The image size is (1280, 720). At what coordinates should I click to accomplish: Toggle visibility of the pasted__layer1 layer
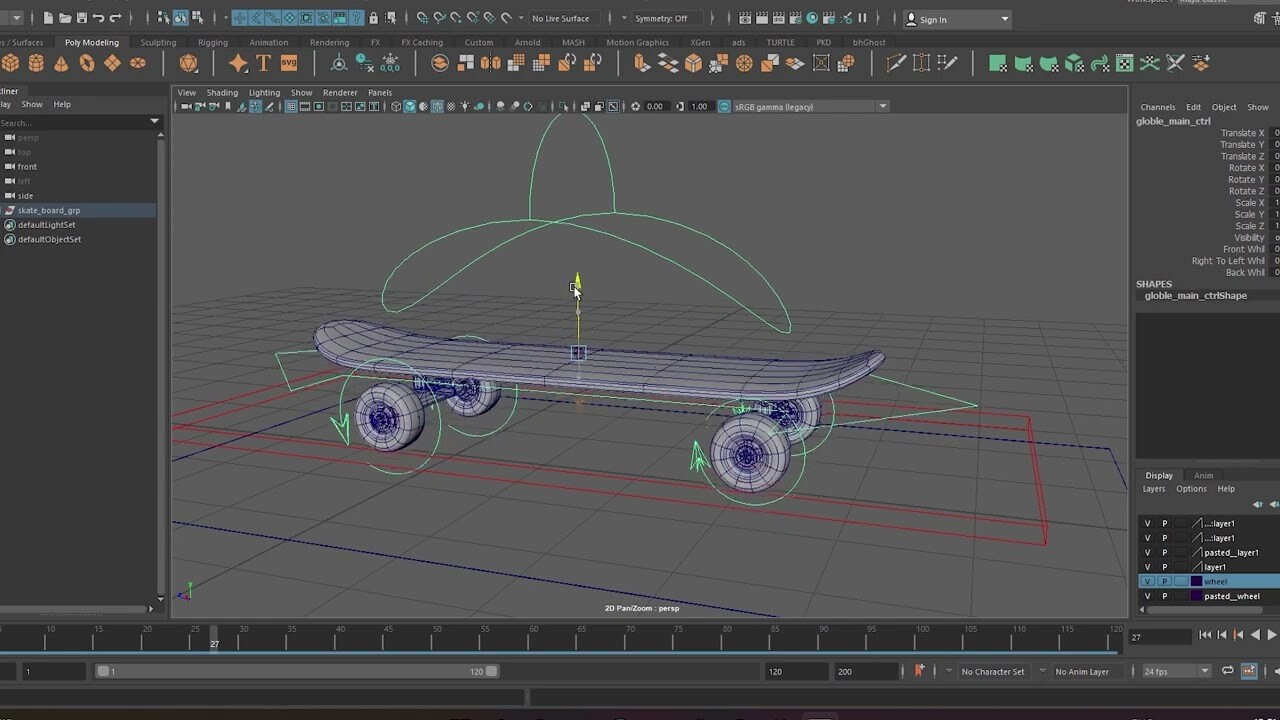[1148, 552]
